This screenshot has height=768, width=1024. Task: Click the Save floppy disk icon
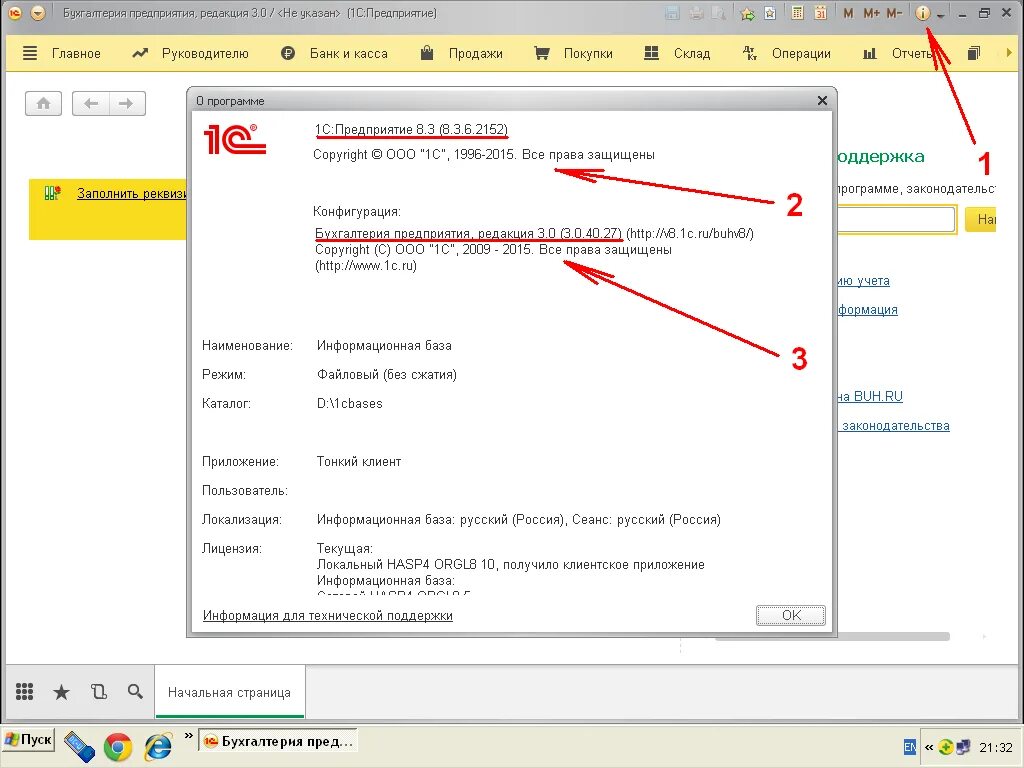point(672,13)
